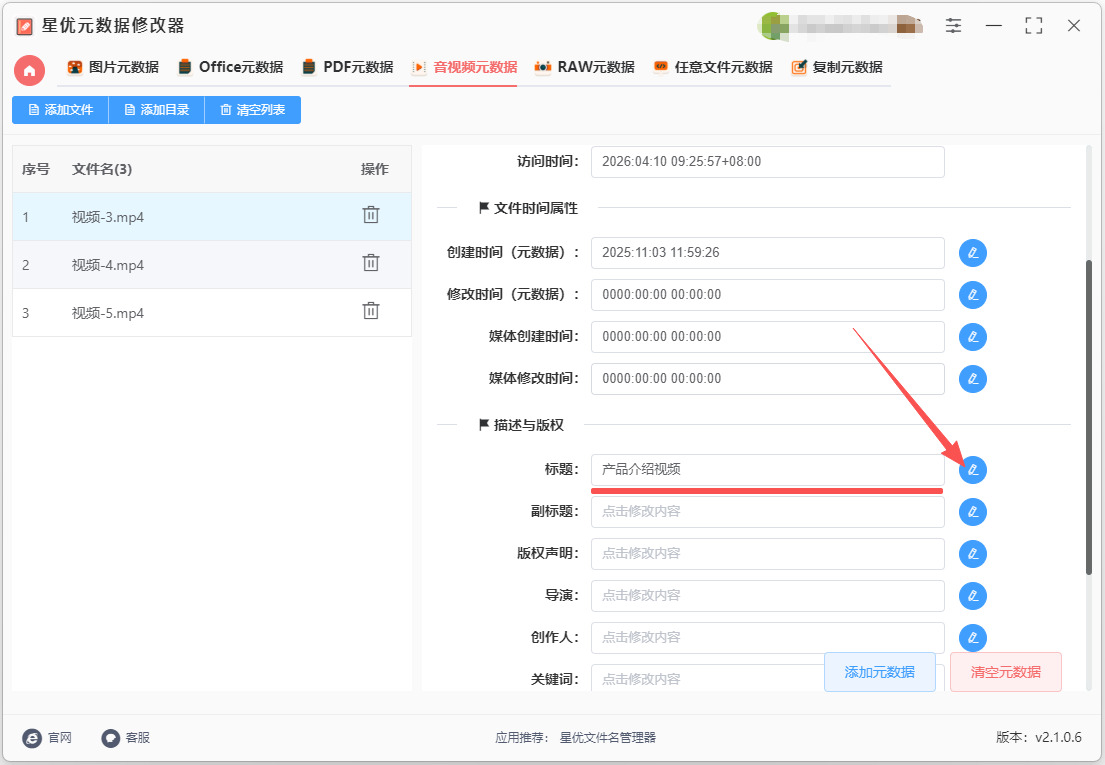This screenshot has height=765, width=1105.
Task: Click version text v2.1.0.6
Action: coord(1058,738)
